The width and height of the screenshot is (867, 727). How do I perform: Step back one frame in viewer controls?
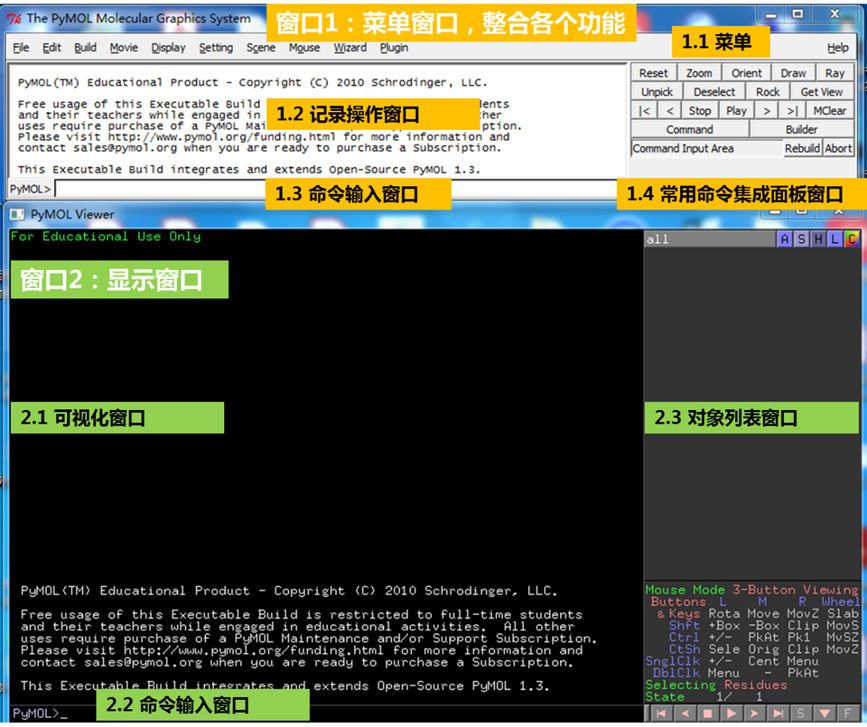click(x=685, y=714)
